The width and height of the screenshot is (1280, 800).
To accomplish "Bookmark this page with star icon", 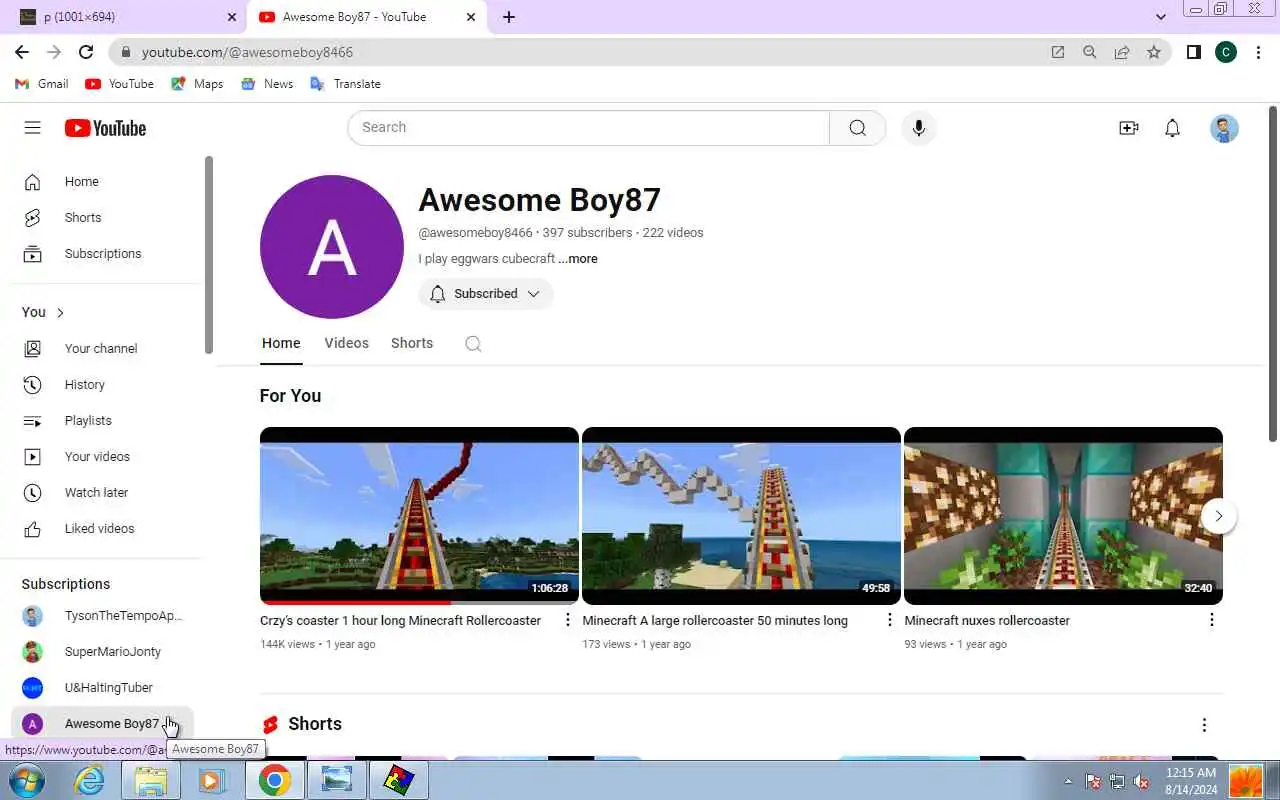I will pos(1154,52).
